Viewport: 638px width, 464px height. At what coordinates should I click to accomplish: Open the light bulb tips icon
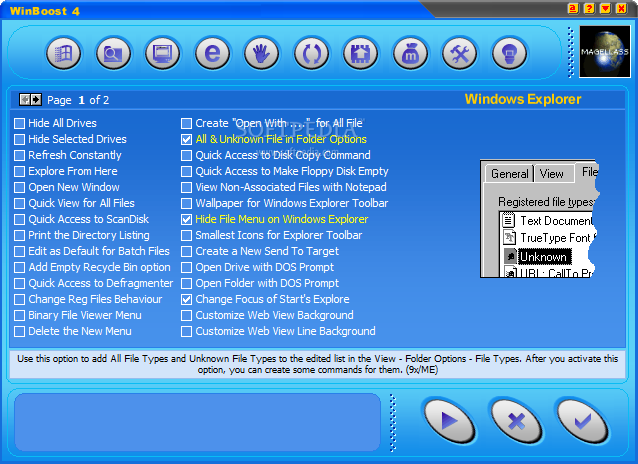509,53
